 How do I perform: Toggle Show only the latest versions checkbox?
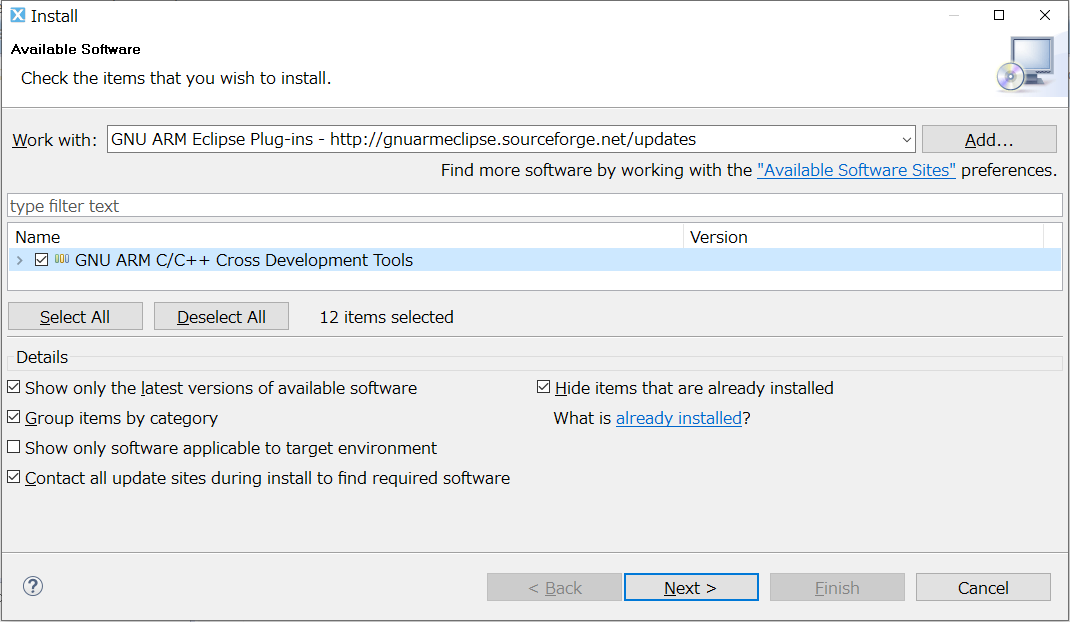point(14,387)
